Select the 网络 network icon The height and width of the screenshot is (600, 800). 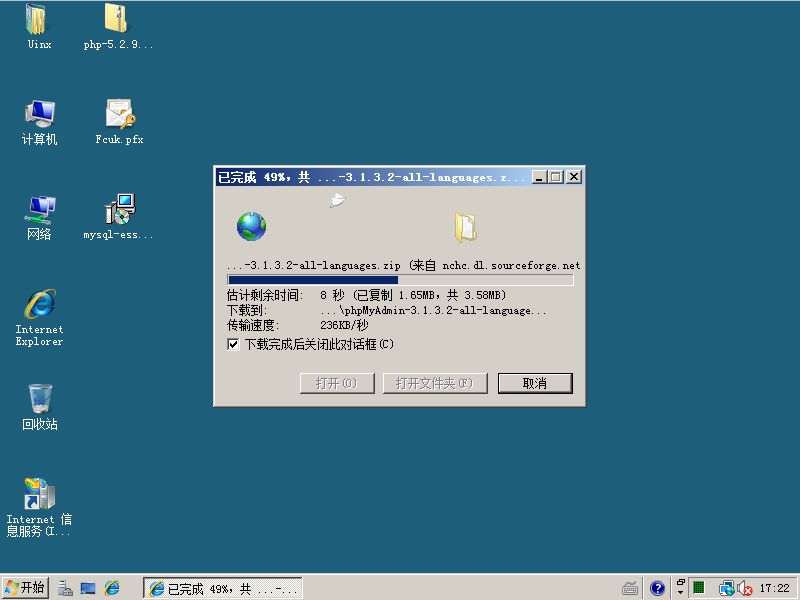(39, 218)
